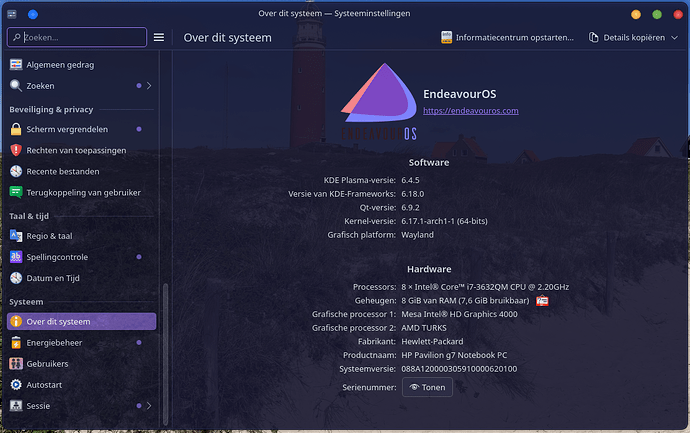Select Gebruikers in the sidebar

(47, 363)
